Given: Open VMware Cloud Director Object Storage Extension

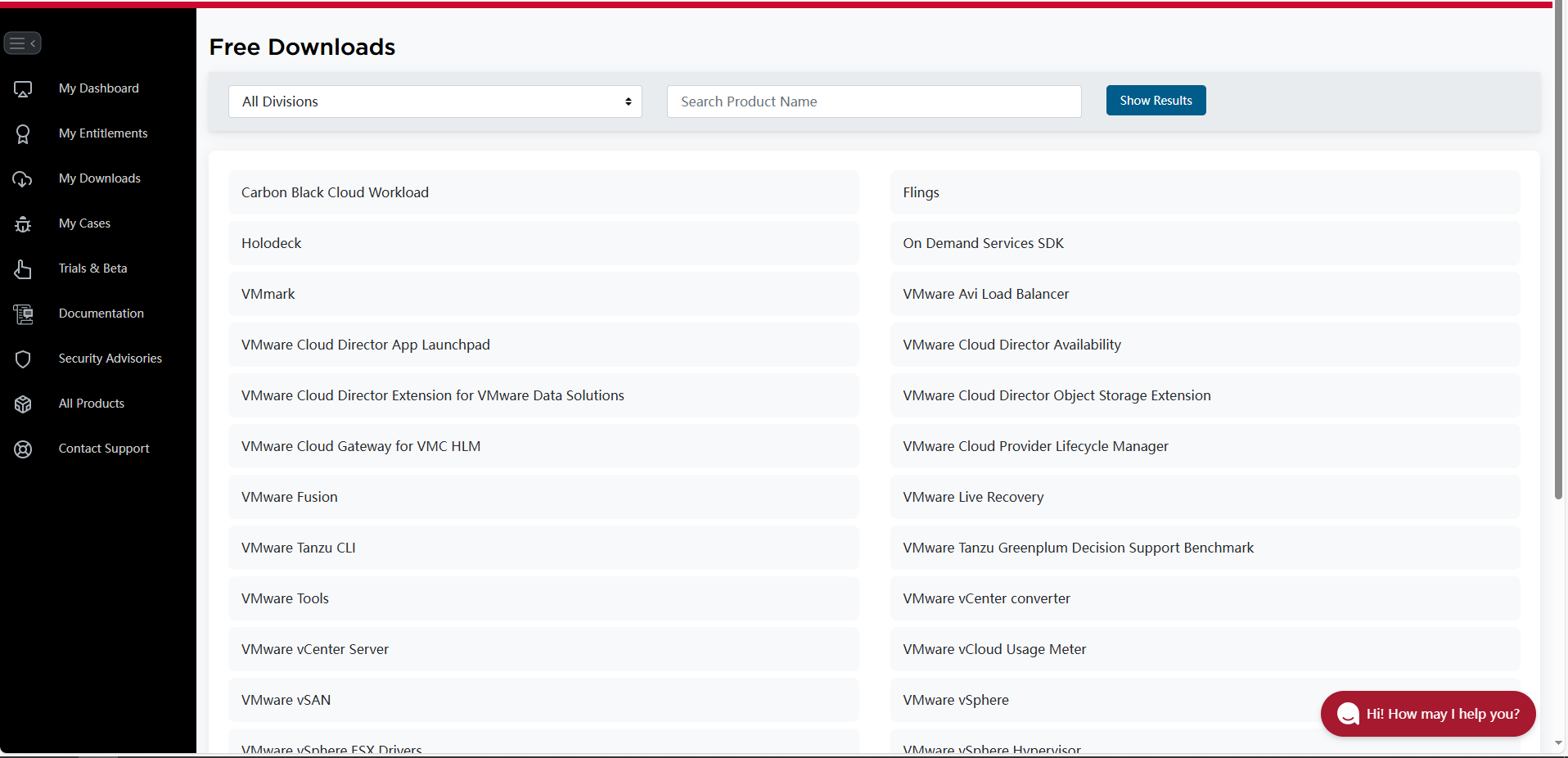Looking at the screenshot, I should [1205, 395].
